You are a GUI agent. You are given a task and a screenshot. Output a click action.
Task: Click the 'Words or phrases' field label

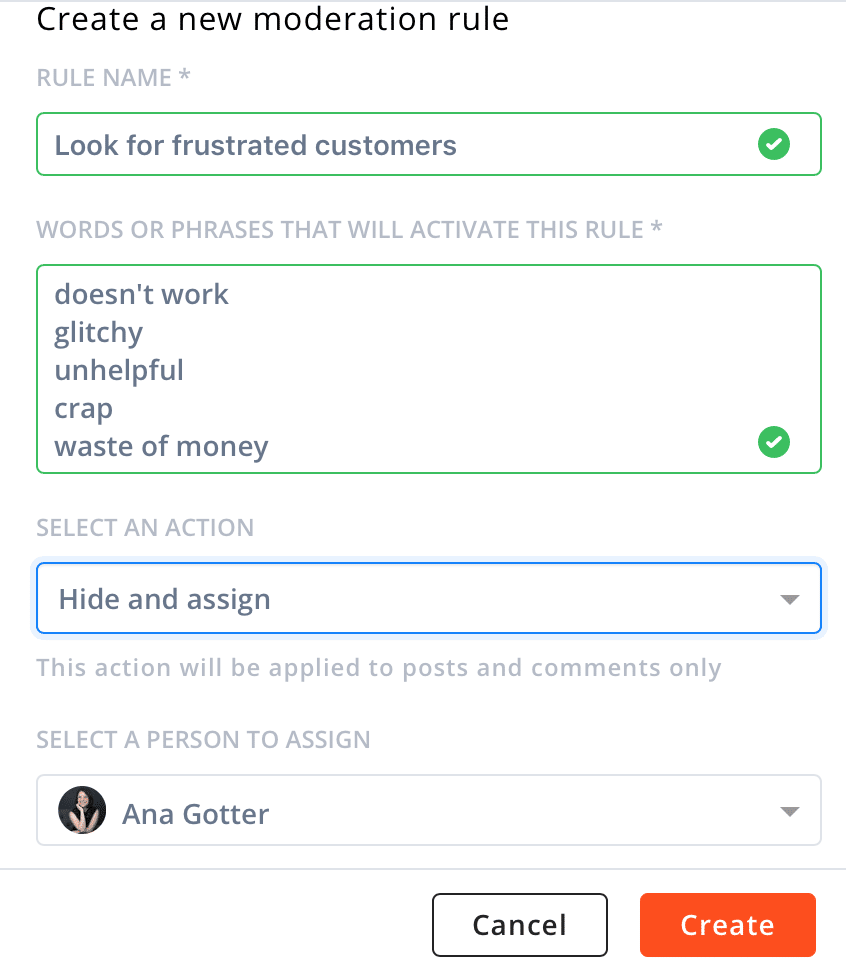tap(349, 230)
